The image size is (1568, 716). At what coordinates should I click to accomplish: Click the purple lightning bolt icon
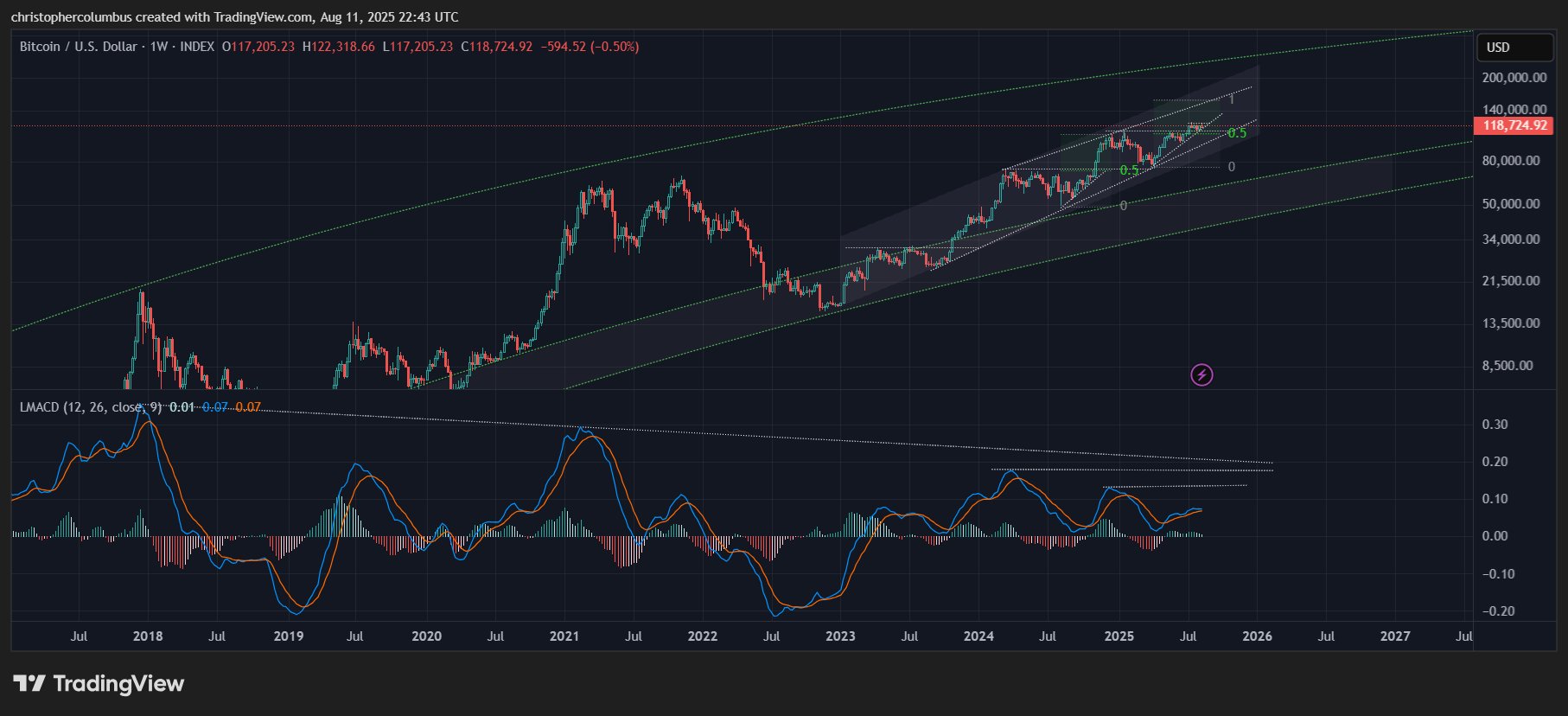1201,374
